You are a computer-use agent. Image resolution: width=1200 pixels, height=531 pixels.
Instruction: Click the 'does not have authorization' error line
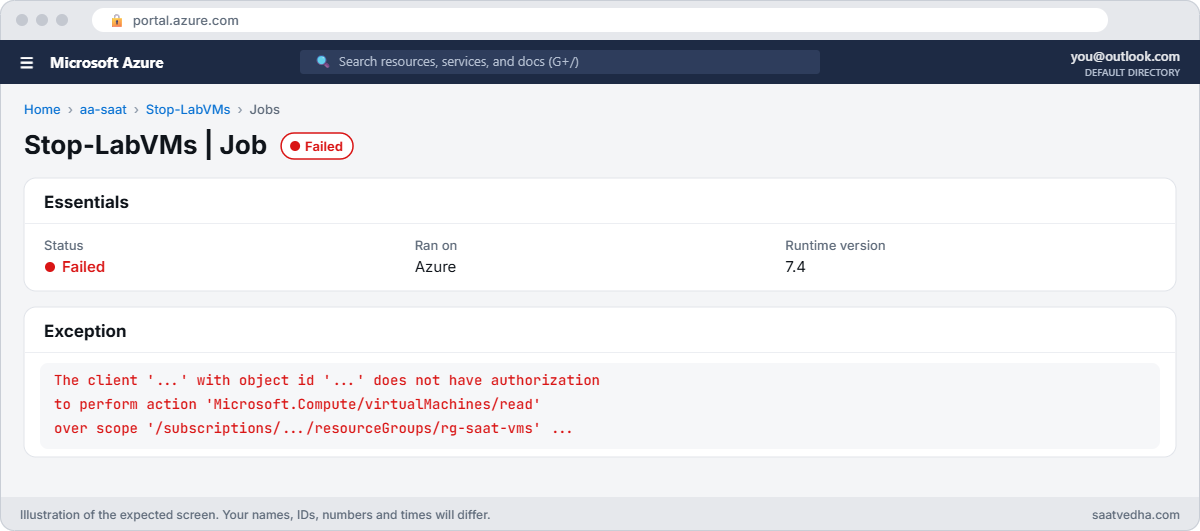[x=327, y=380]
